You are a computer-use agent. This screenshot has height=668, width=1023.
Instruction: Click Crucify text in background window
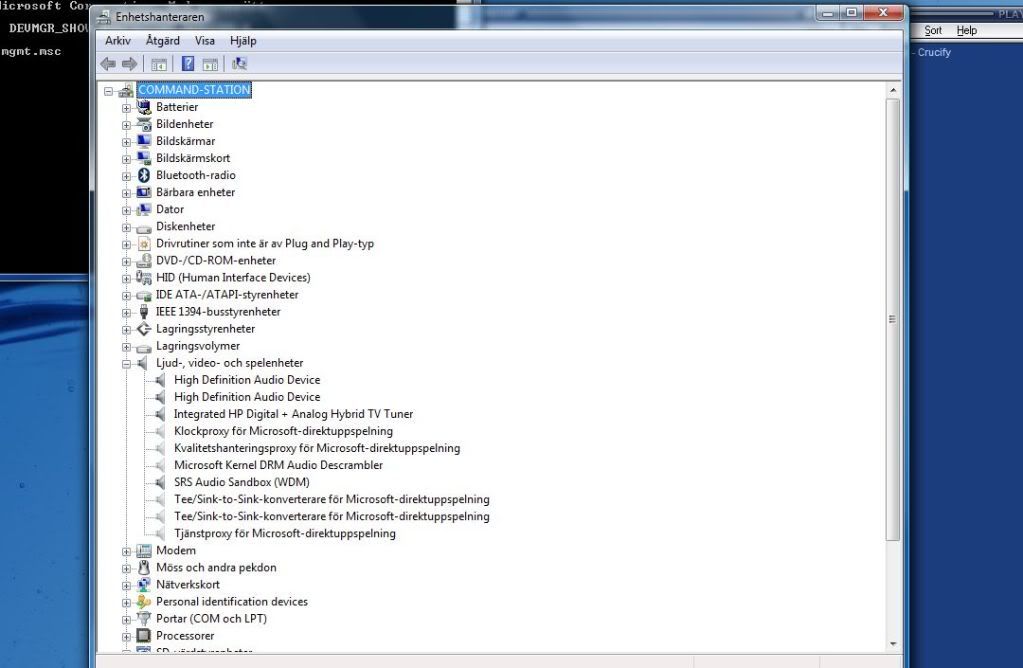[x=934, y=52]
